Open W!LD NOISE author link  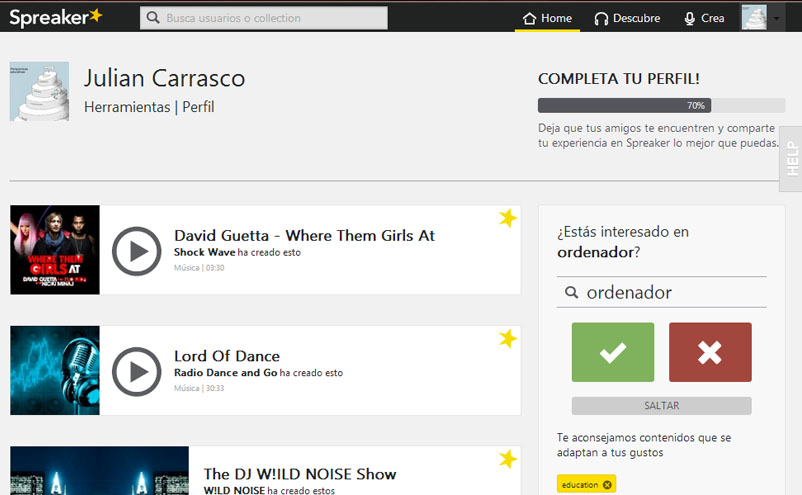click(x=234, y=490)
